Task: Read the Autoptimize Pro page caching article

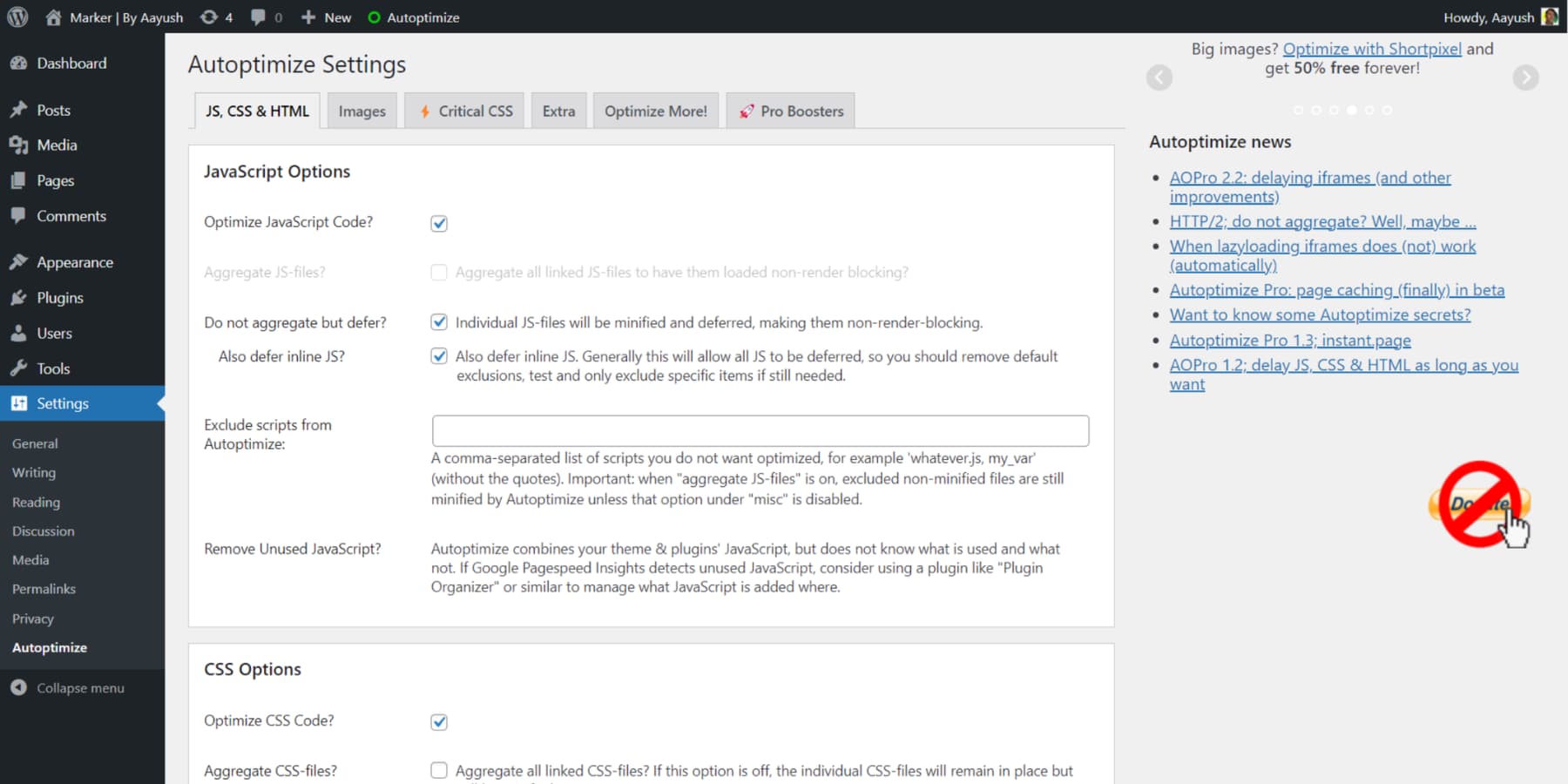Action: tap(1337, 290)
